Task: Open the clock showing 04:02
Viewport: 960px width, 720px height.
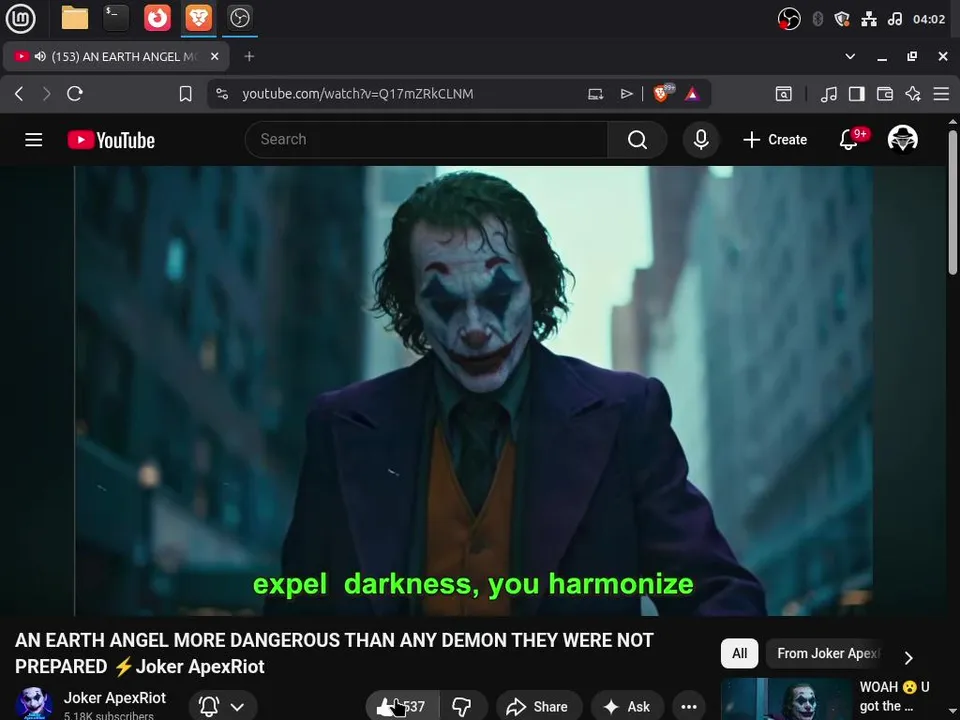Action: 929,19
